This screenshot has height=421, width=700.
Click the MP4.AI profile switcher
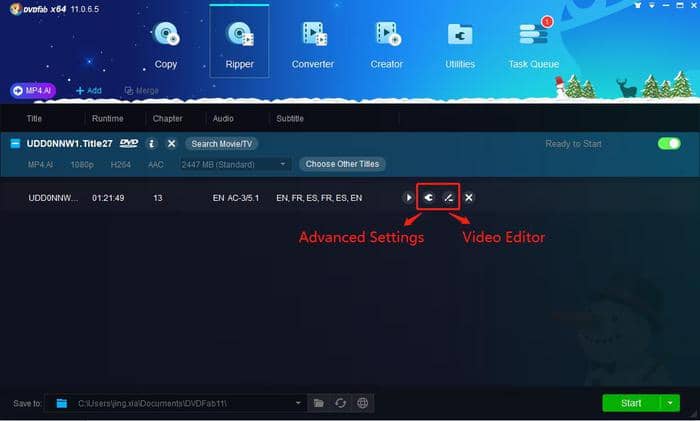point(33,91)
